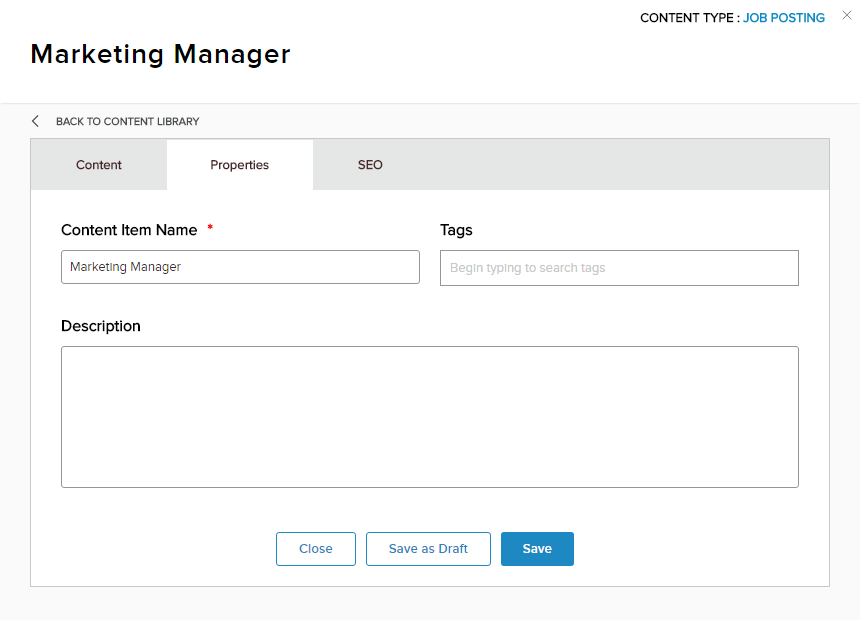The height and width of the screenshot is (620, 860).
Task: Click the Save as Draft button
Action: 428,549
